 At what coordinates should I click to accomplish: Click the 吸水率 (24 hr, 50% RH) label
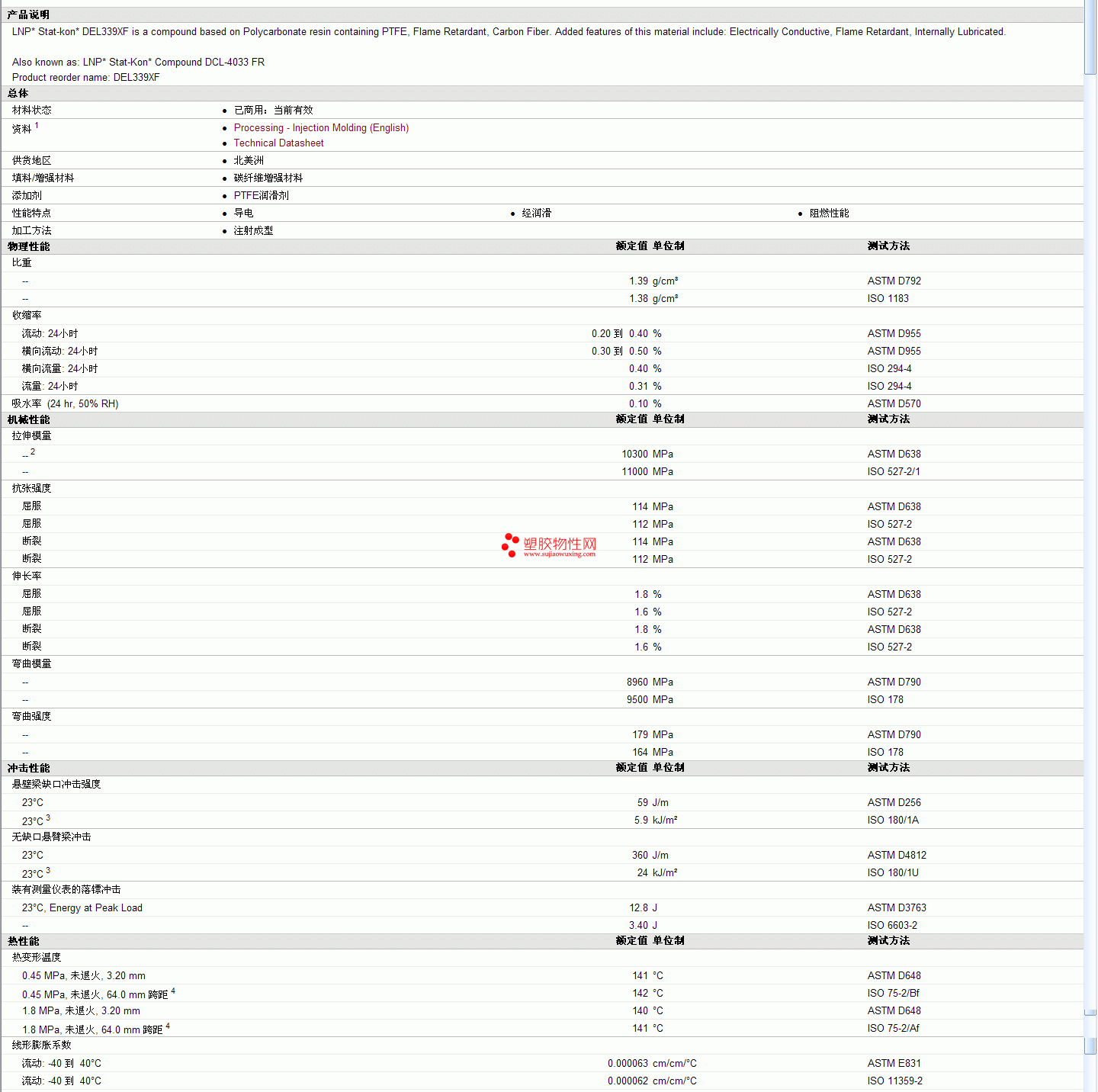coord(66,404)
